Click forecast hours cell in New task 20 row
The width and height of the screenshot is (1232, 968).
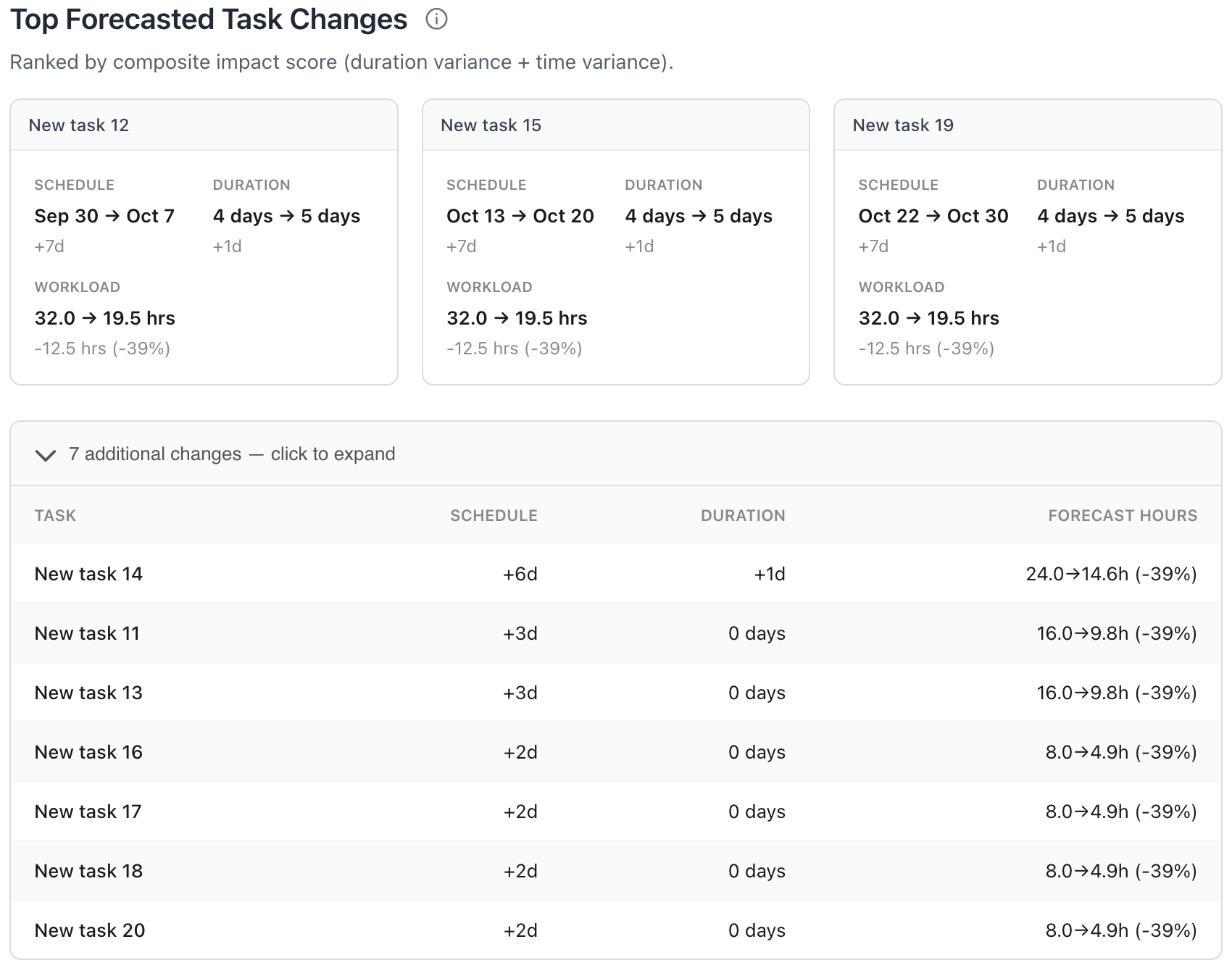(1121, 931)
